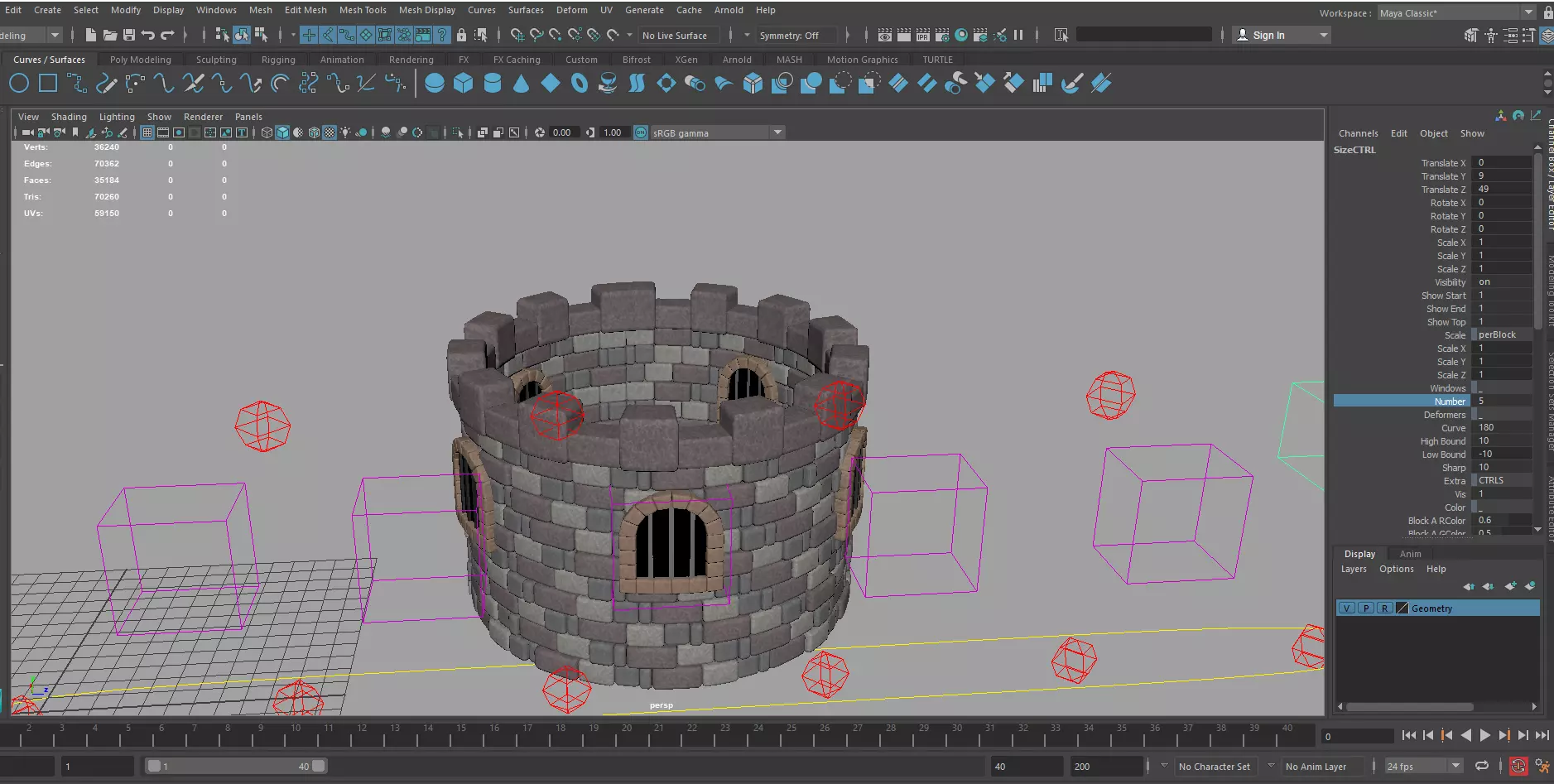Create a NURBS cube from the shelf
Screen dimensions: 1554x784
pos(463,83)
